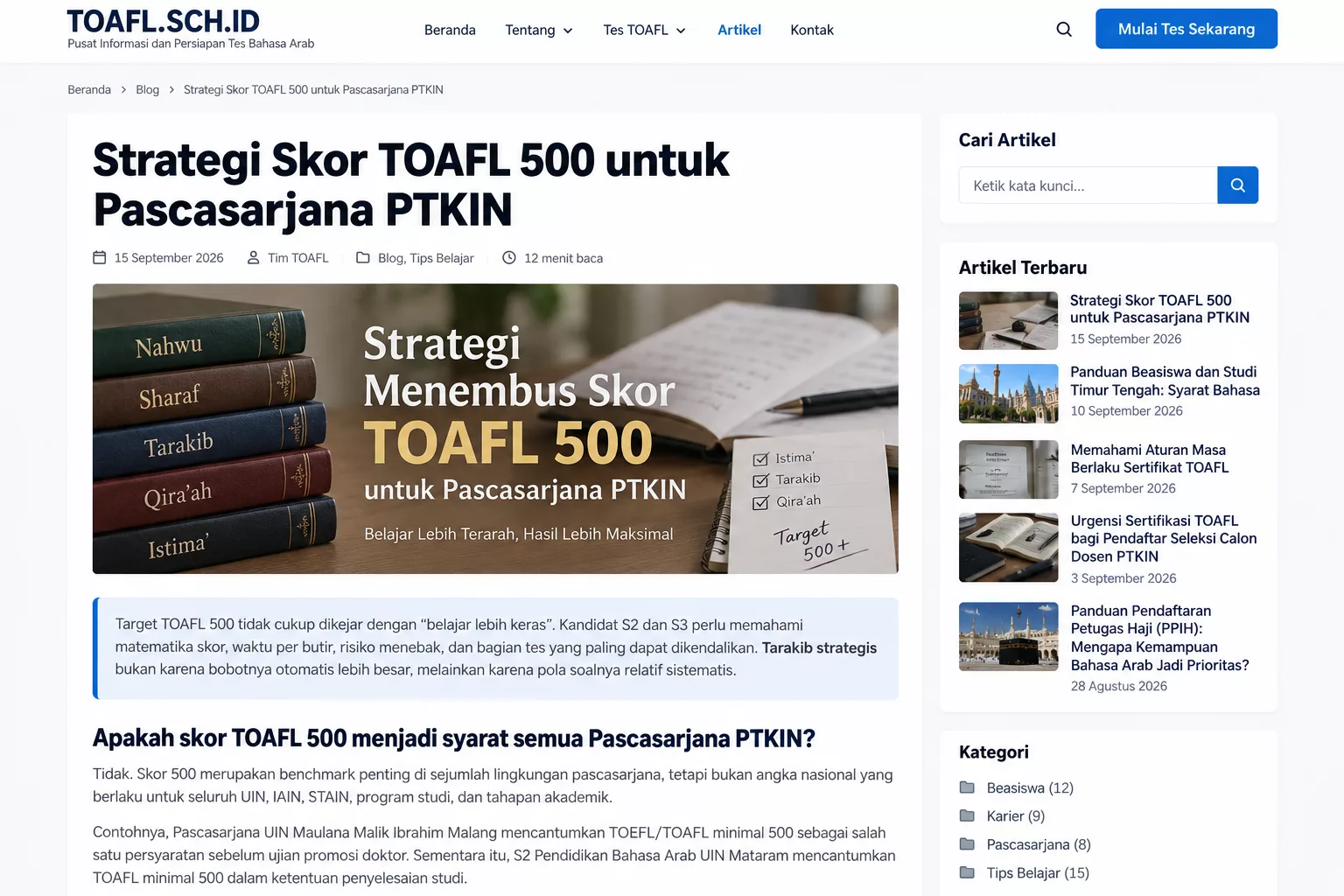Click date 7 September 2026 in sidebar
The width and height of the screenshot is (1344, 896).
tap(1123, 488)
